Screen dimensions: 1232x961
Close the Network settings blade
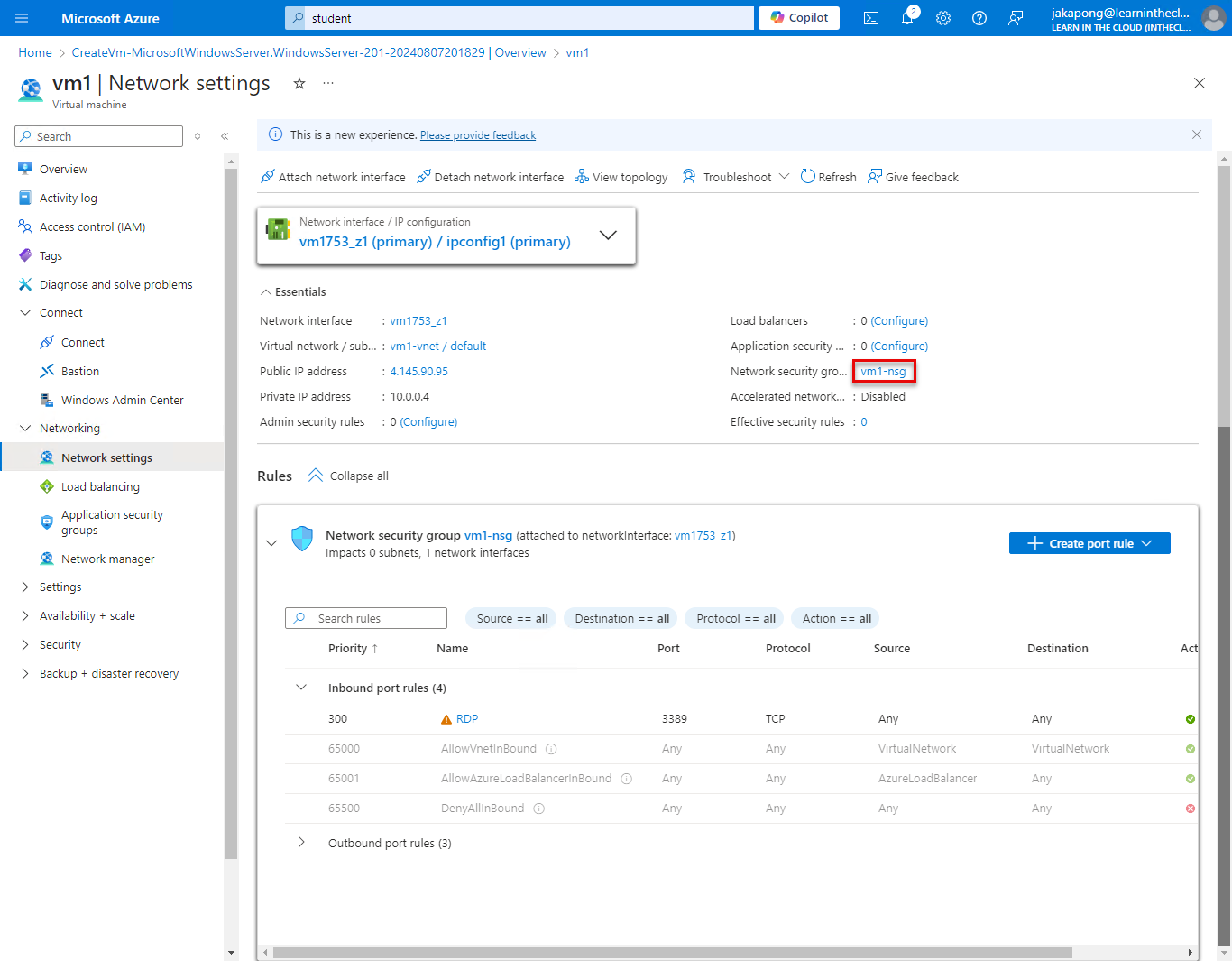1200,83
